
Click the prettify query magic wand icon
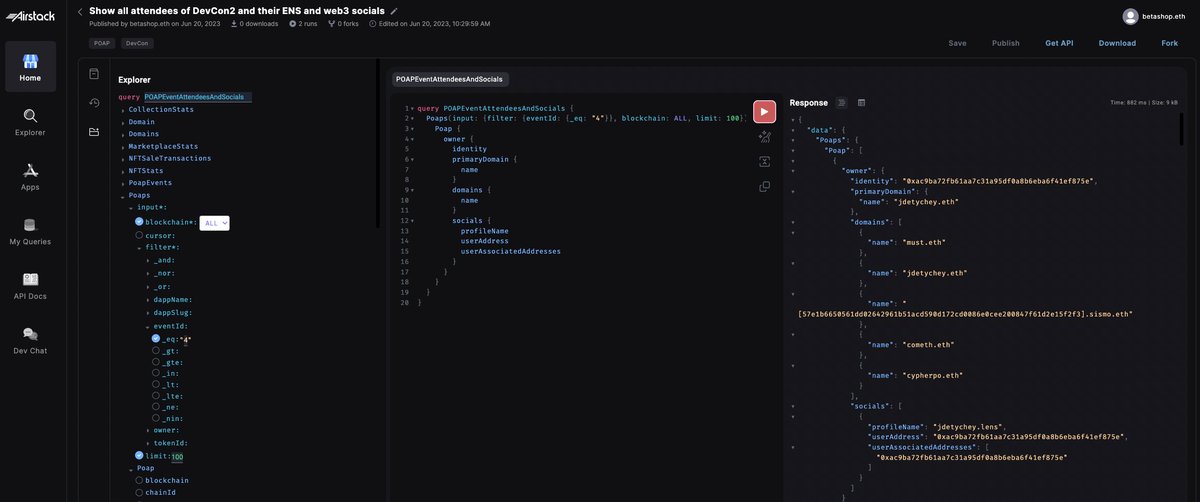764,137
